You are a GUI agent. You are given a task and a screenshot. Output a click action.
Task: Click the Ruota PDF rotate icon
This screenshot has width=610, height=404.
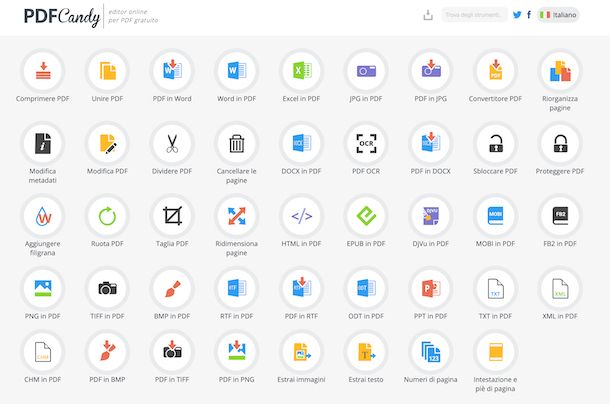(x=107, y=216)
